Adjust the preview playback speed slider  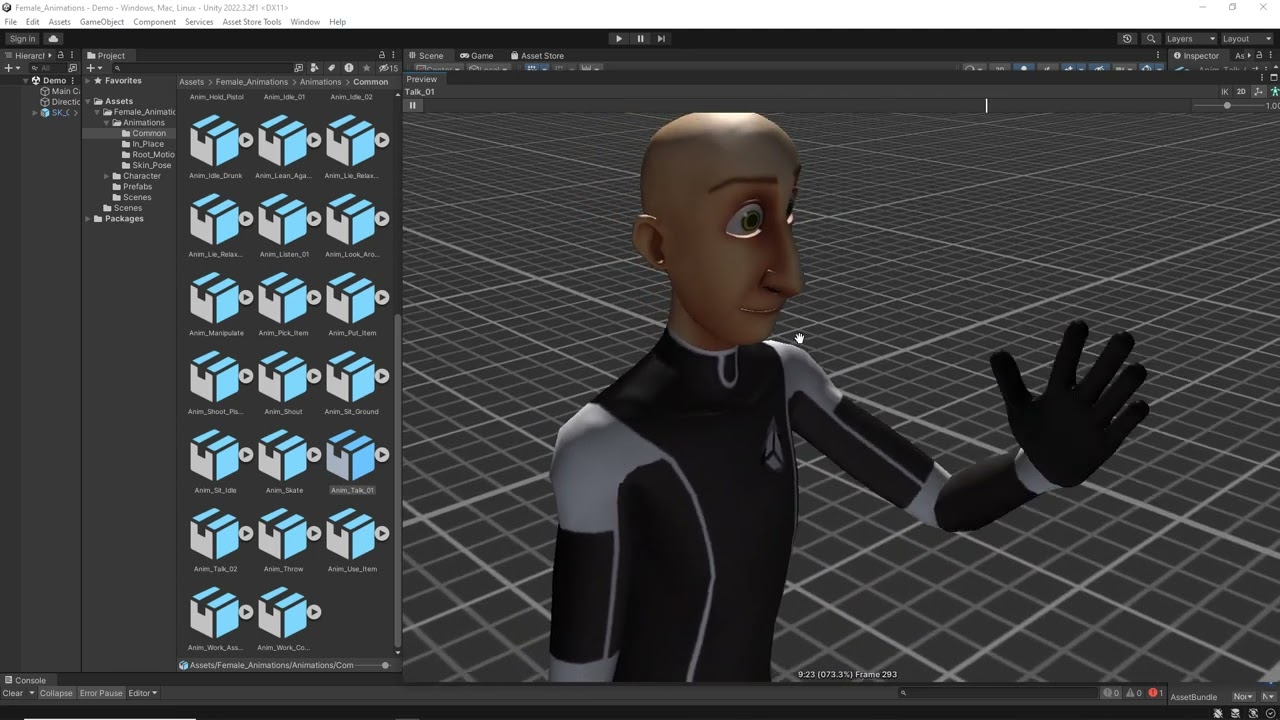click(x=1227, y=105)
